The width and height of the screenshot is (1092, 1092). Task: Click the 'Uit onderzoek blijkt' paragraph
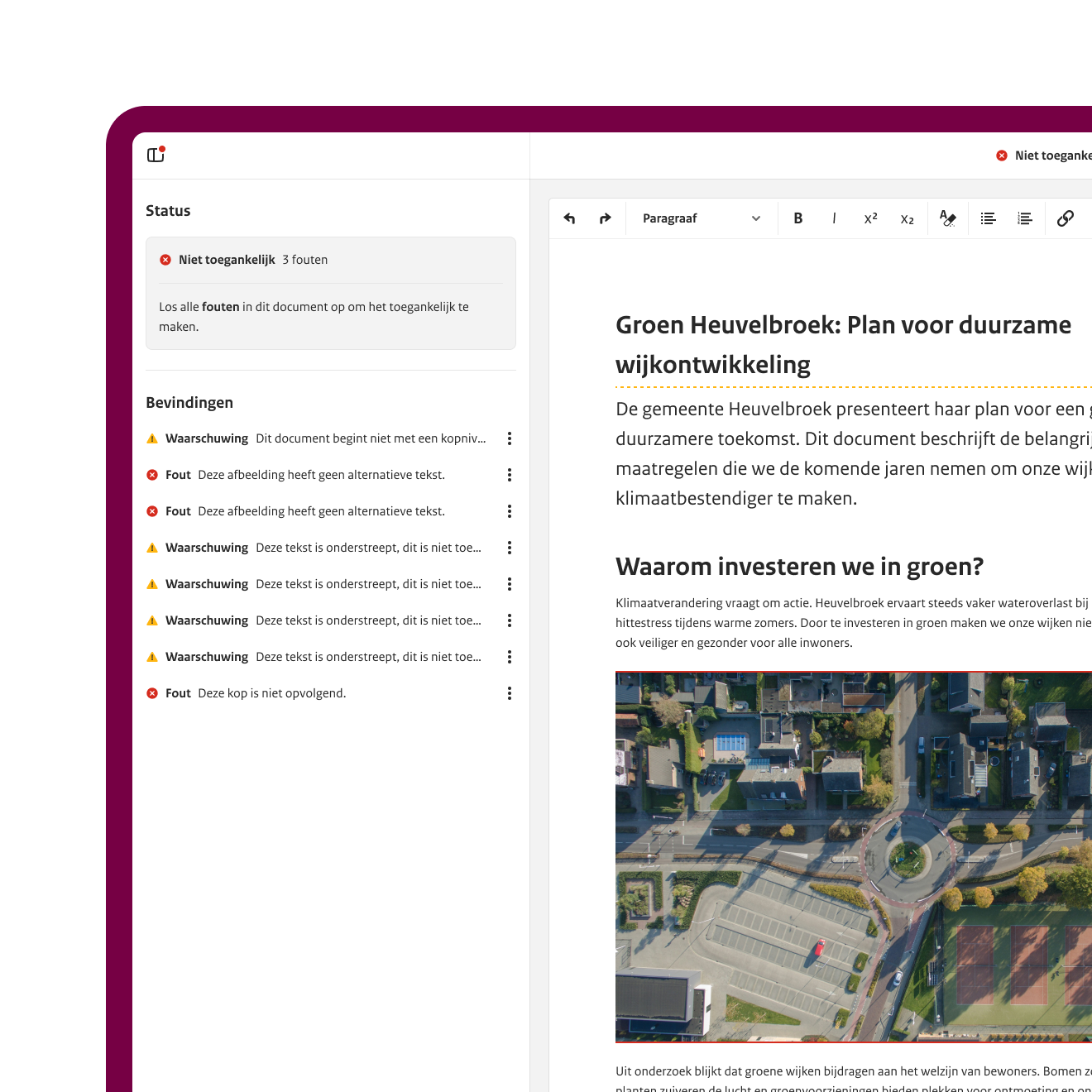click(x=854, y=1078)
